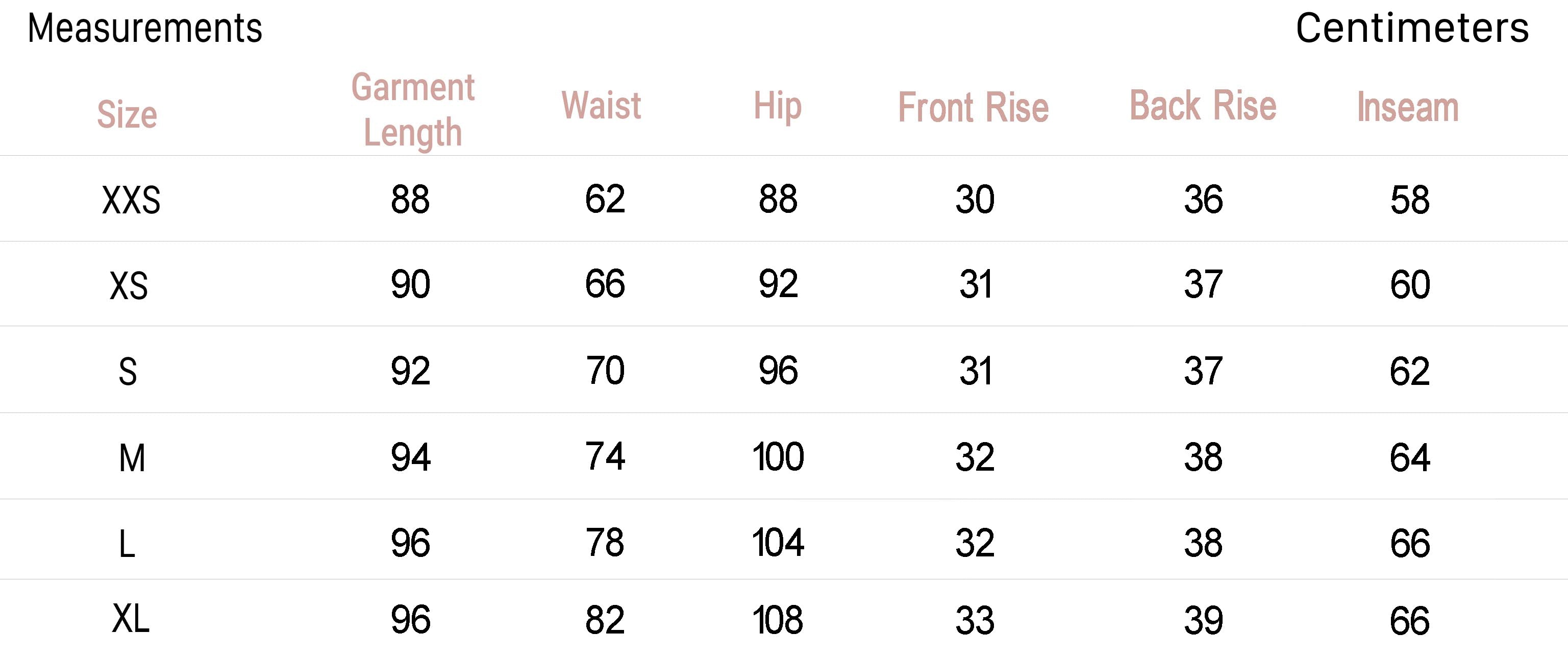This screenshot has height=657, width=1568.
Task: Select the XXS size row label
Action: tap(131, 200)
